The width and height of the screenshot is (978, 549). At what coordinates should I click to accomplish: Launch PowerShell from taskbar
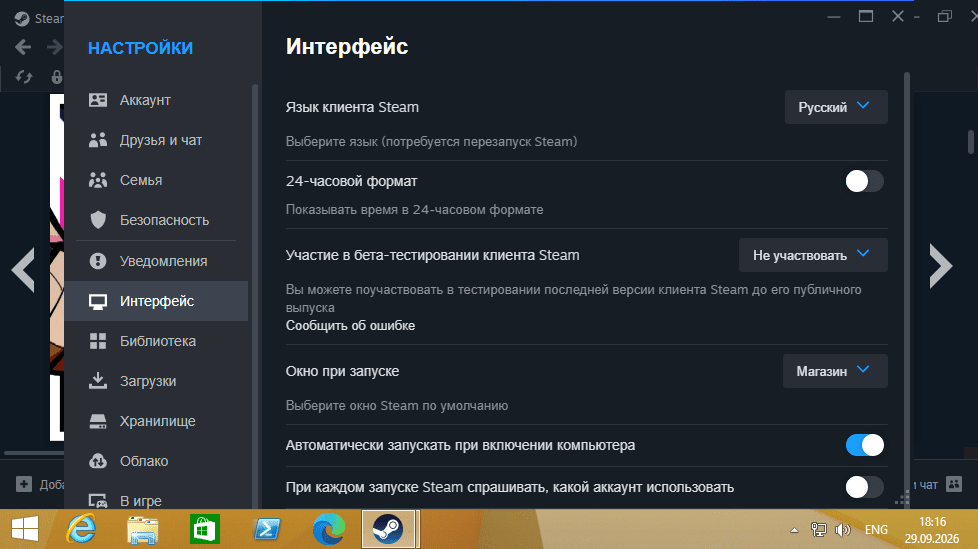pos(266,529)
